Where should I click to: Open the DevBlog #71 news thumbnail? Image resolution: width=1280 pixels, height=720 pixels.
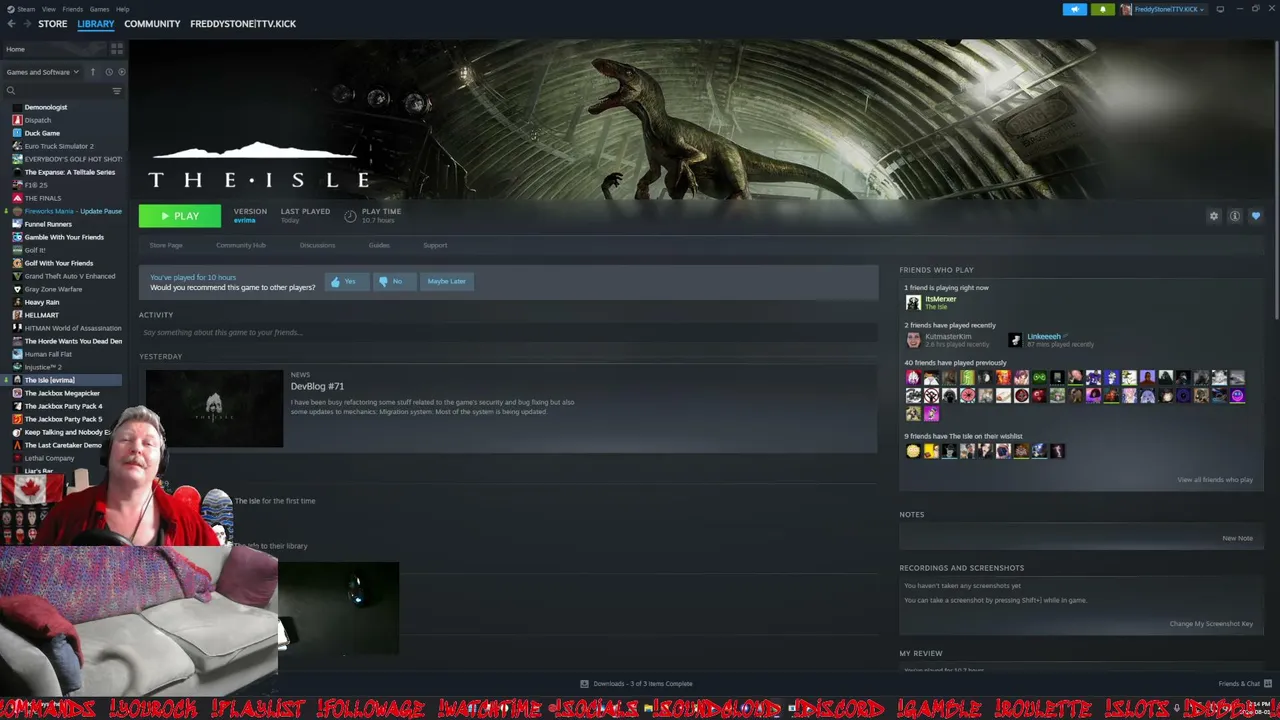(214, 409)
